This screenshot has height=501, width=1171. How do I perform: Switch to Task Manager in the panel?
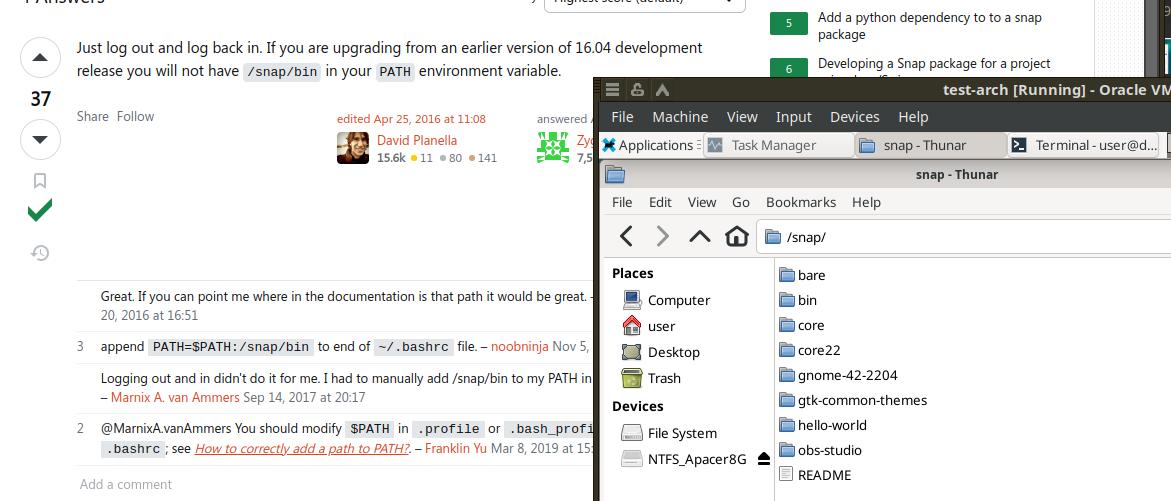[x=779, y=145]
